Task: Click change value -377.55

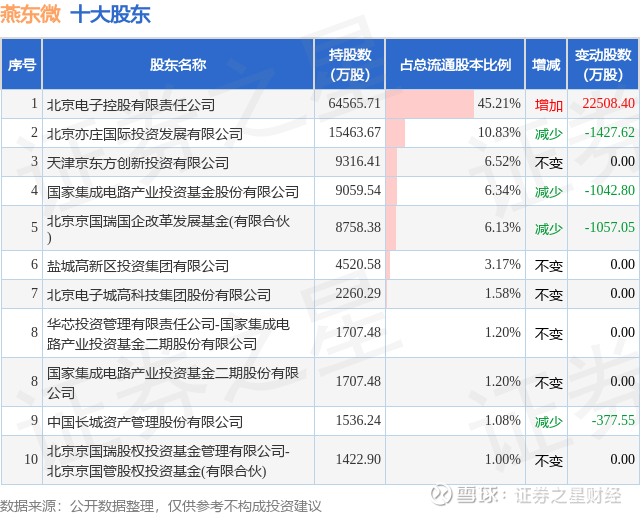Action: (613, 420)
